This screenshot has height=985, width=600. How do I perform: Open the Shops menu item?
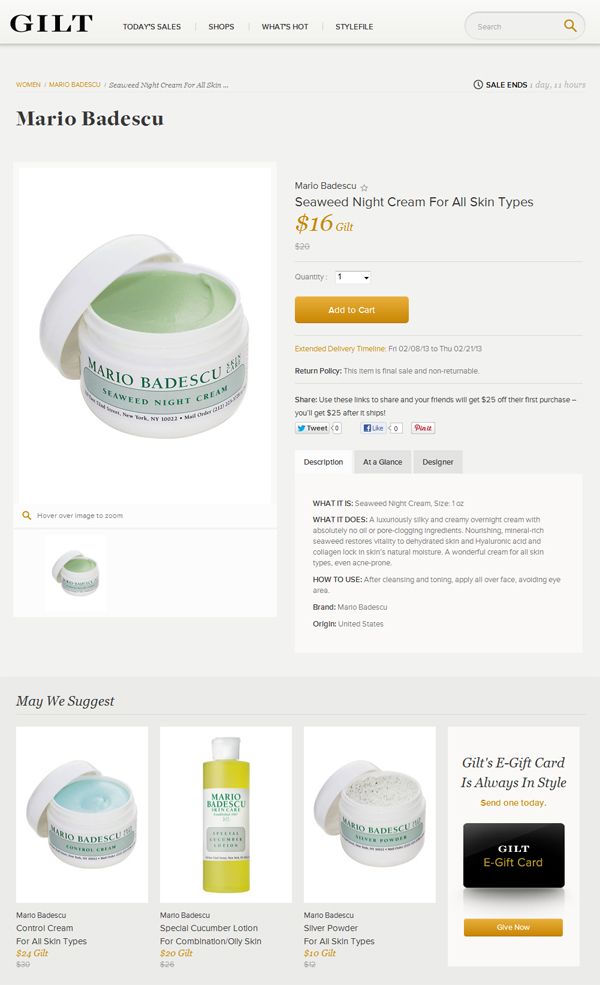pos(221,27)
